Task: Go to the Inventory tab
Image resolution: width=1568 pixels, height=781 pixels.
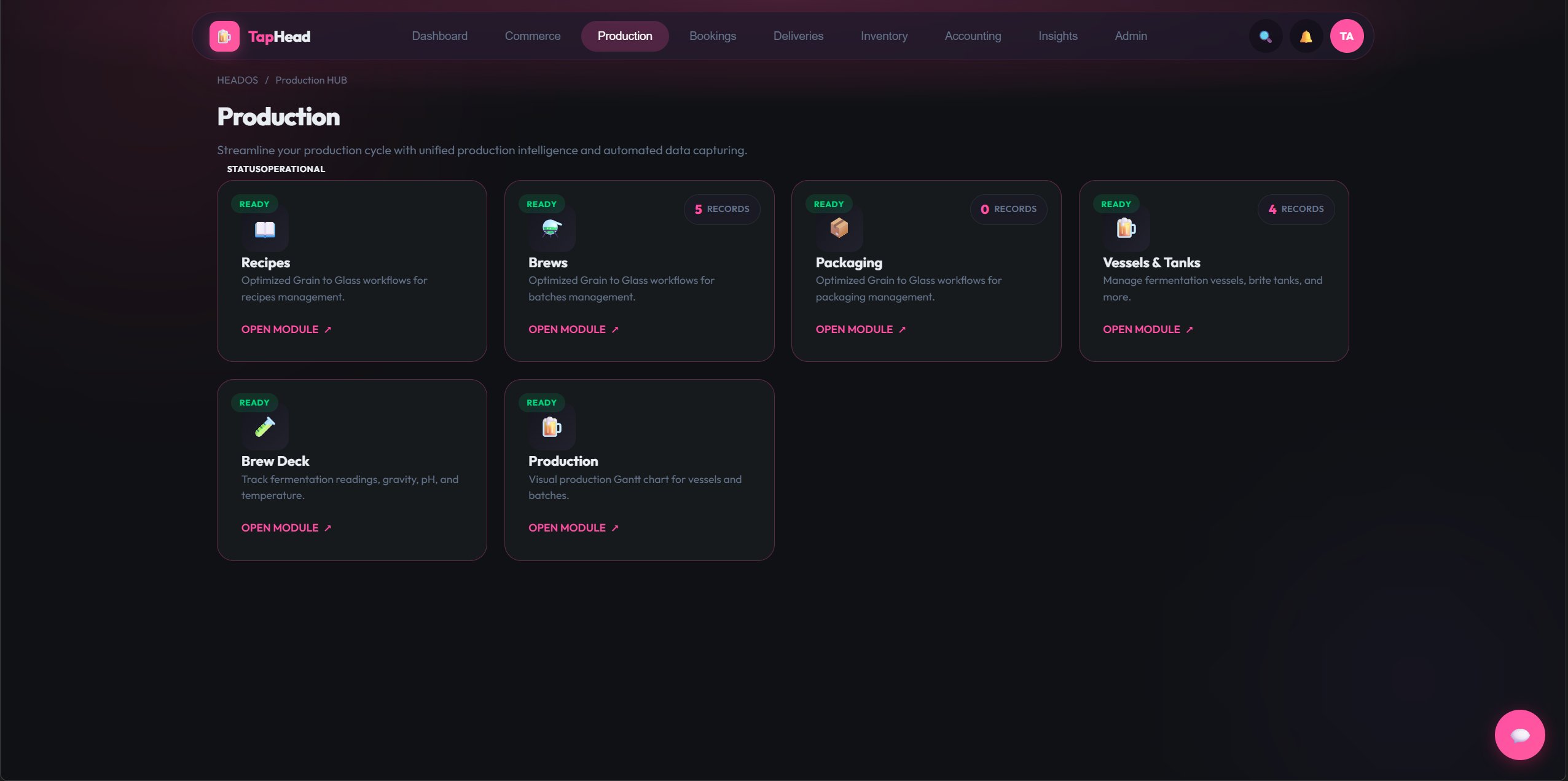Action: click(884, 36)
